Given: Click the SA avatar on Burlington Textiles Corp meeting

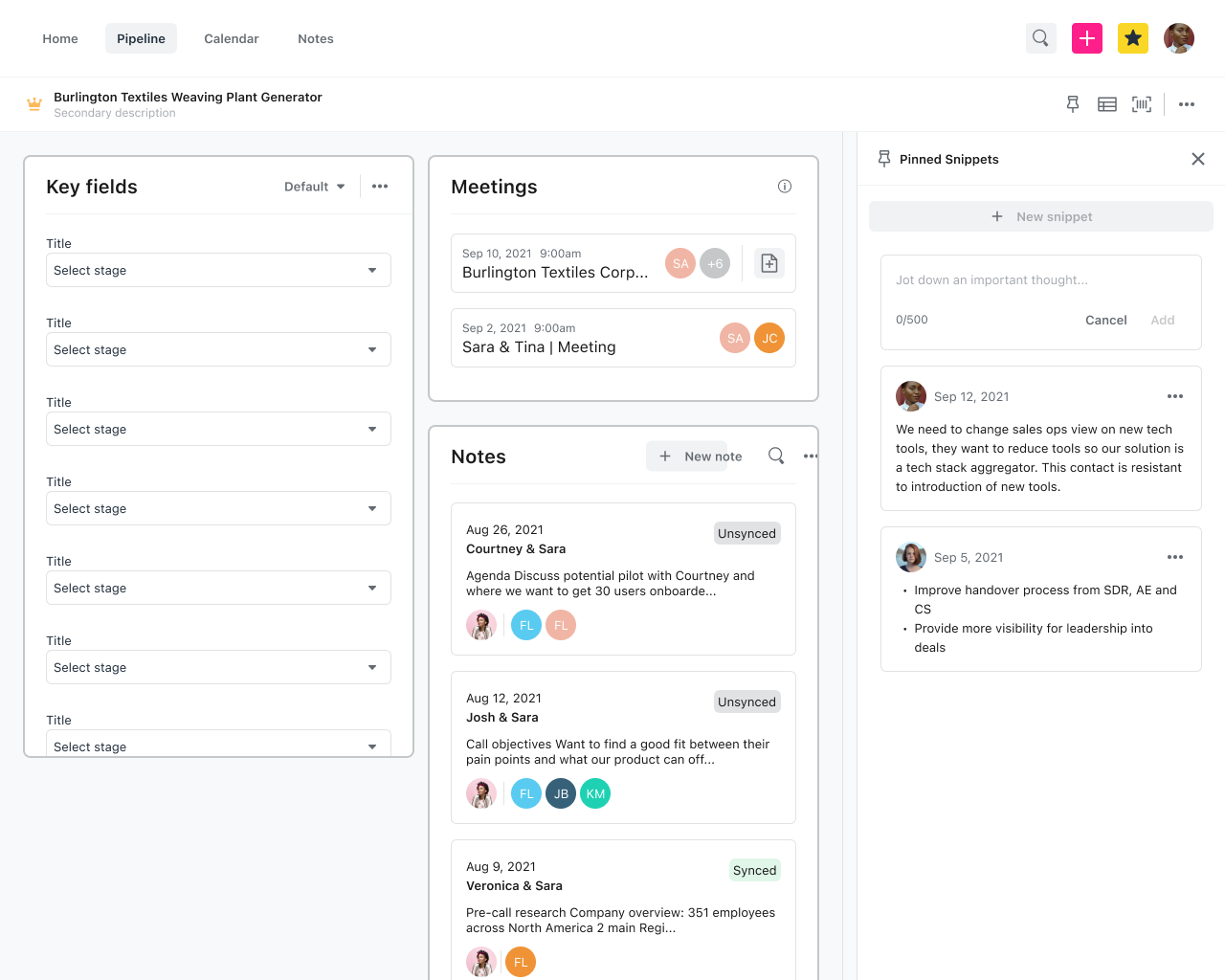Looking at the screenshot, I should pyautogui.click(x=680, y=263).
